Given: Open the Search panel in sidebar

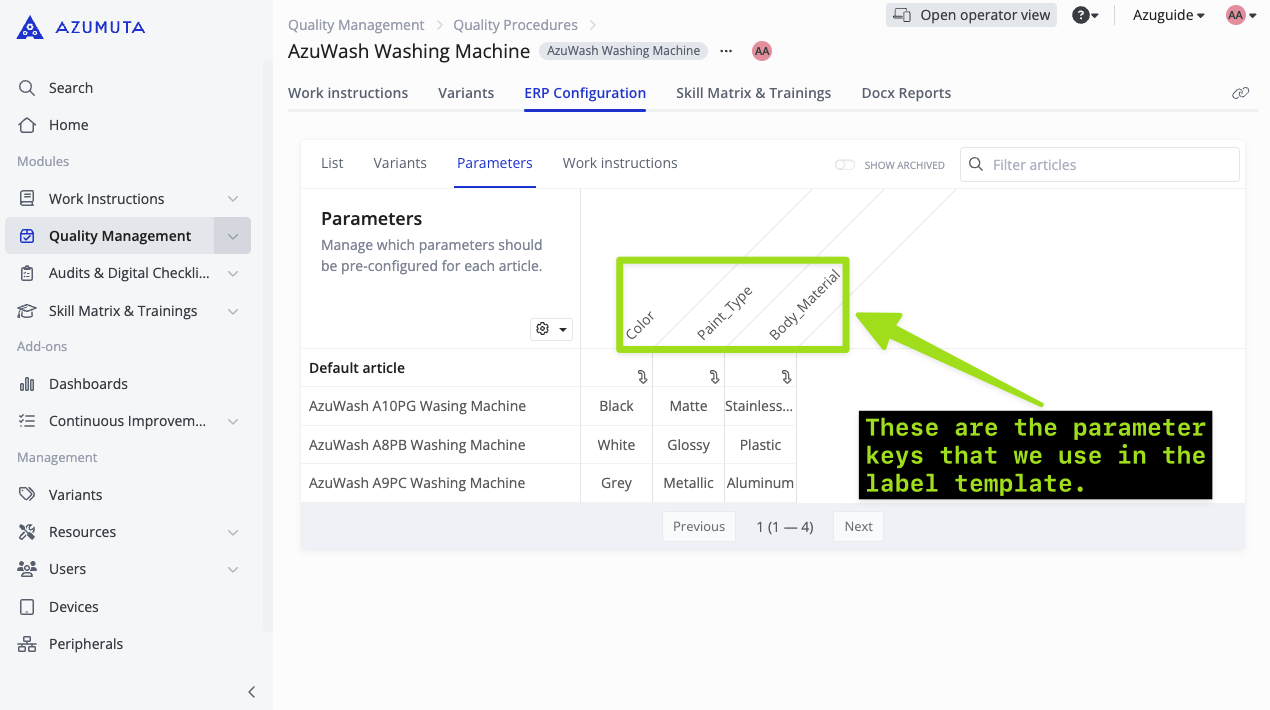Looking at the screenshot, I should (x=70, y=87).
